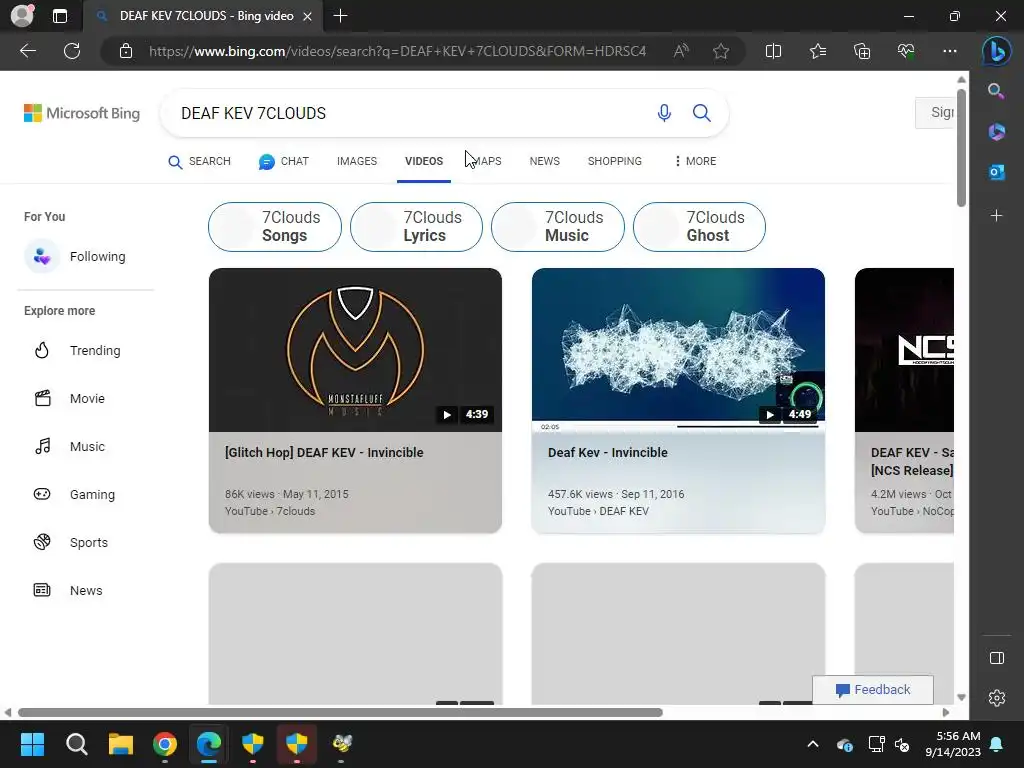Launch Google Chrome from taskbar
The height and width of the screenshot is (768, 1024).
pyautogui.click(x=165, y=744)
